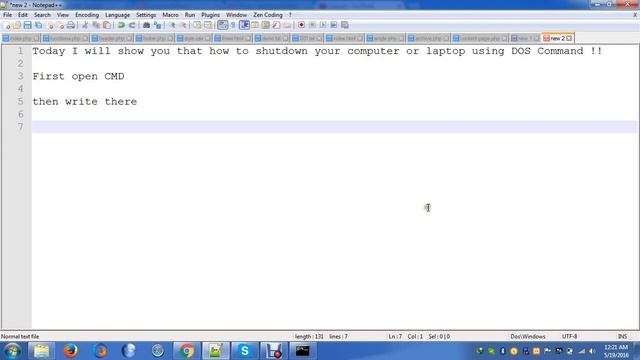Open File Explorer from the taskbar
This screenshot has width=640, height=360.
click(41, 351)
